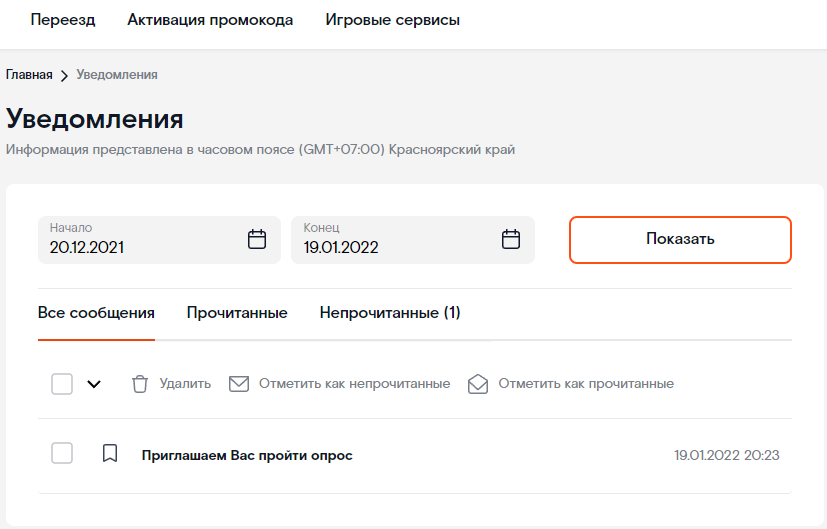827x529 pixels.
Task: Navigate to Игровые сервисы
Action: (393, 20)
